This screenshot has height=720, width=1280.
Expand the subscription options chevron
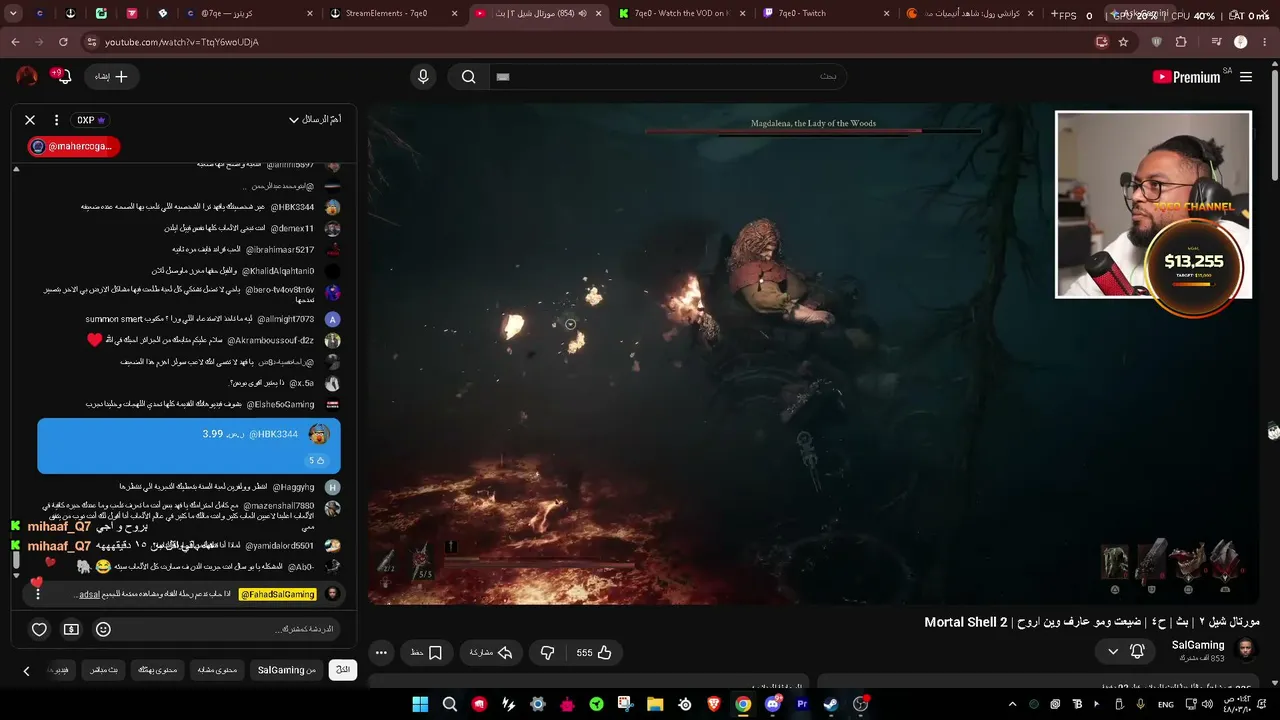pos(1113,652)
